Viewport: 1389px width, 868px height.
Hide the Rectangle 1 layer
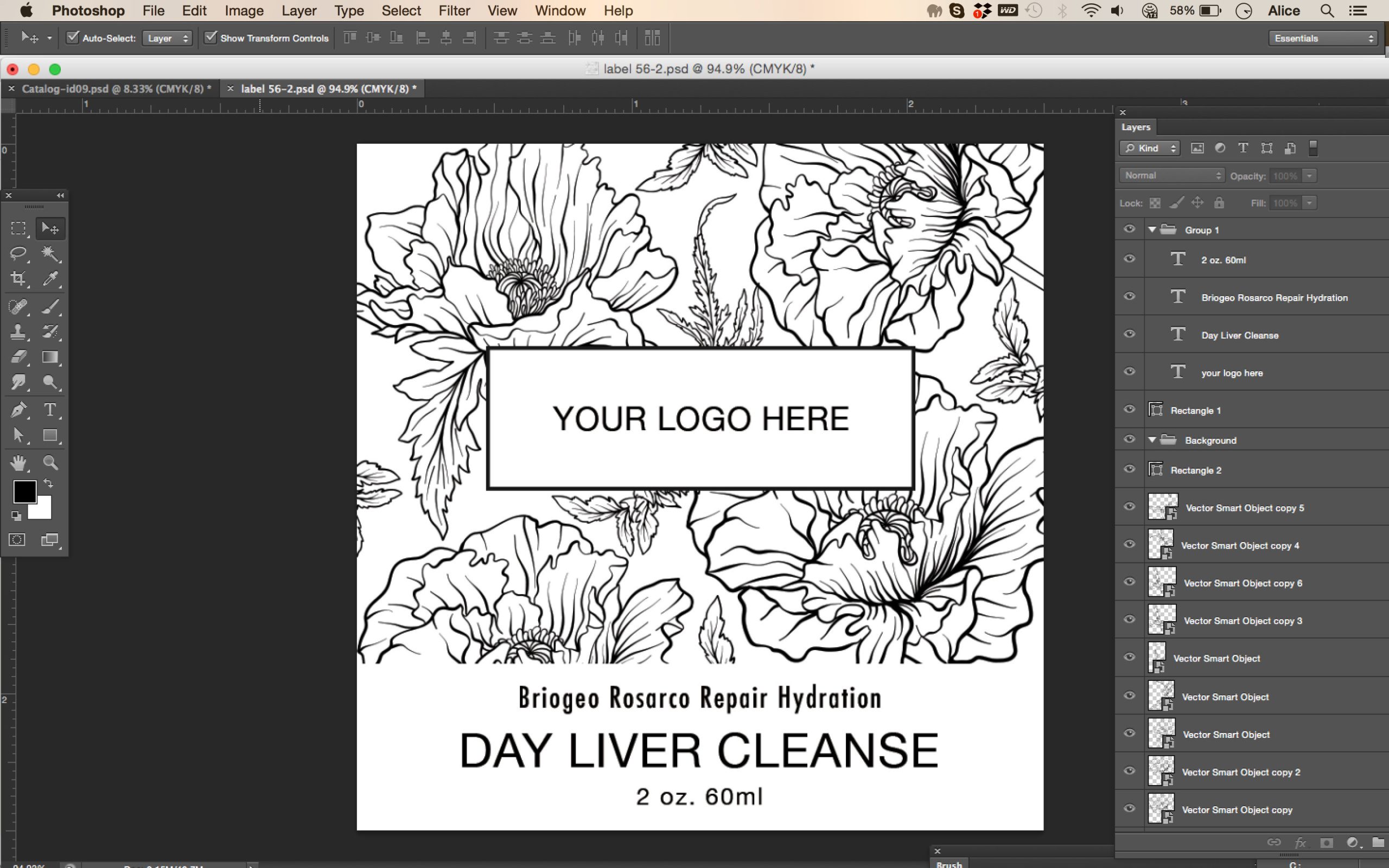click(x=1129, y=409)
